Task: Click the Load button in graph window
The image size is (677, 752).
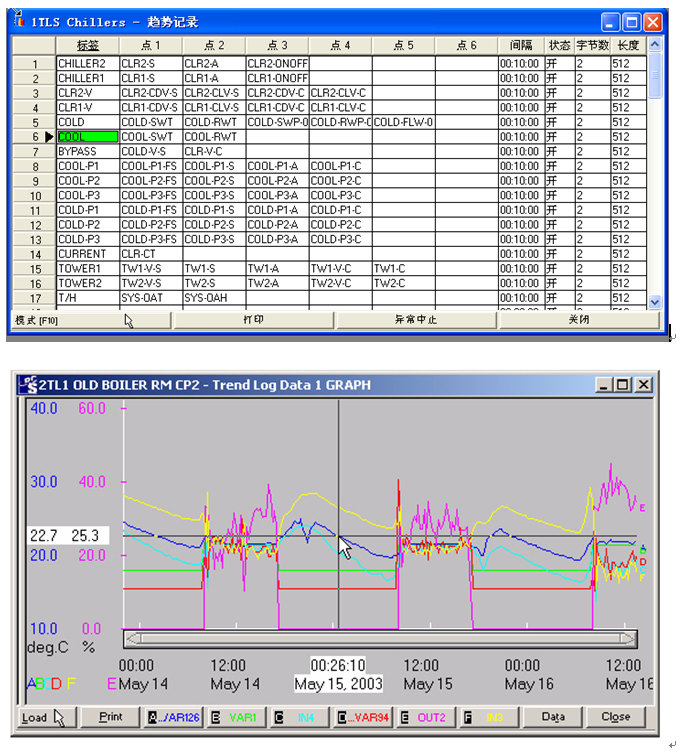Action: [x=44, y=717]
